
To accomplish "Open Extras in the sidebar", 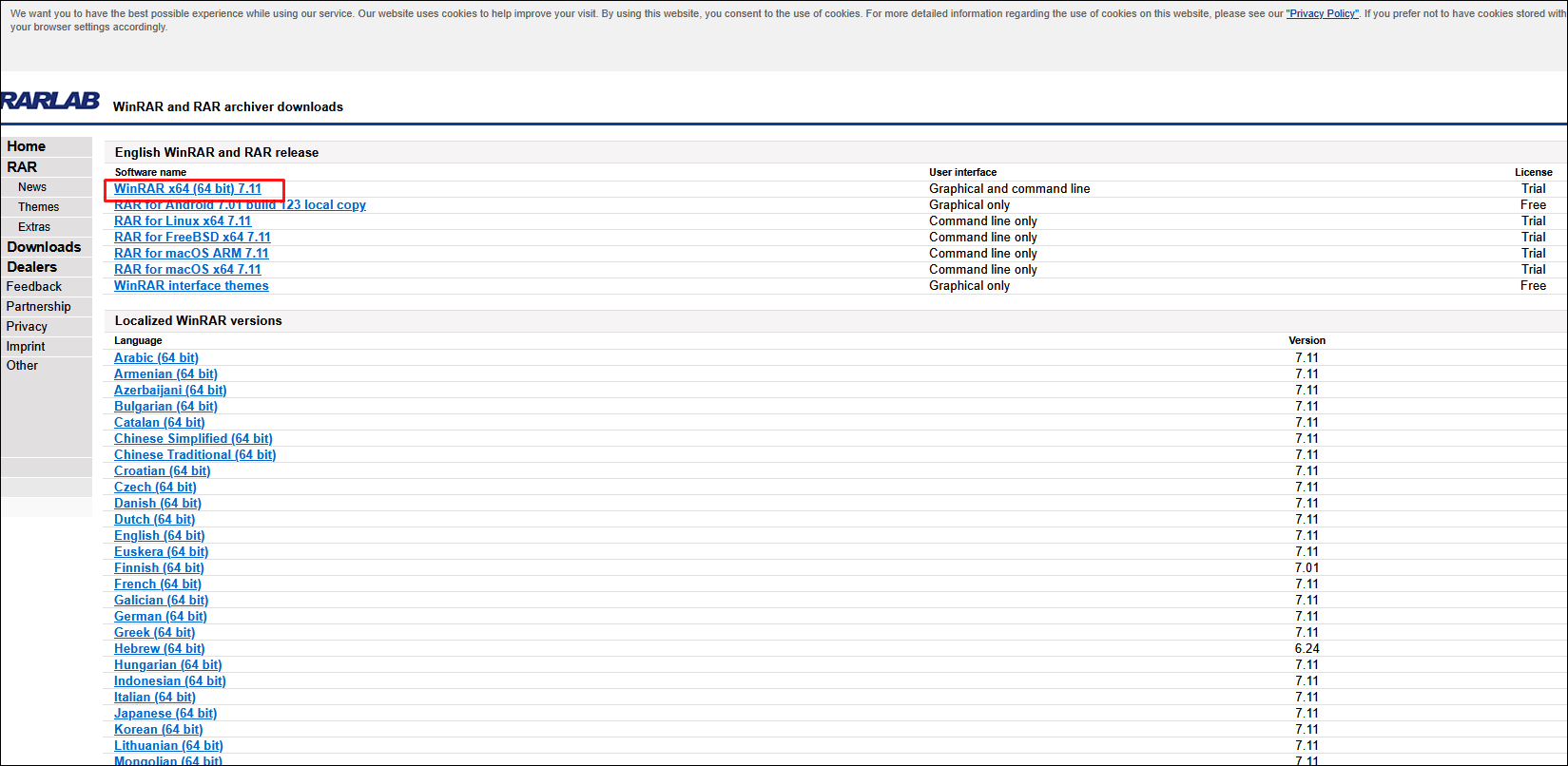I will coord(34,227).
